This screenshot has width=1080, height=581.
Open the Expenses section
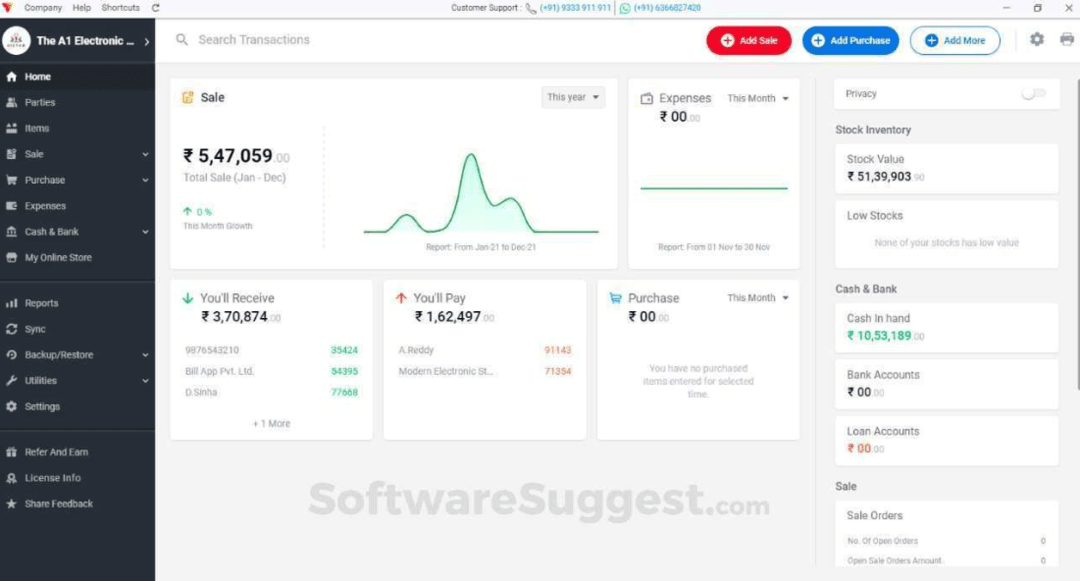click(46, 206)
